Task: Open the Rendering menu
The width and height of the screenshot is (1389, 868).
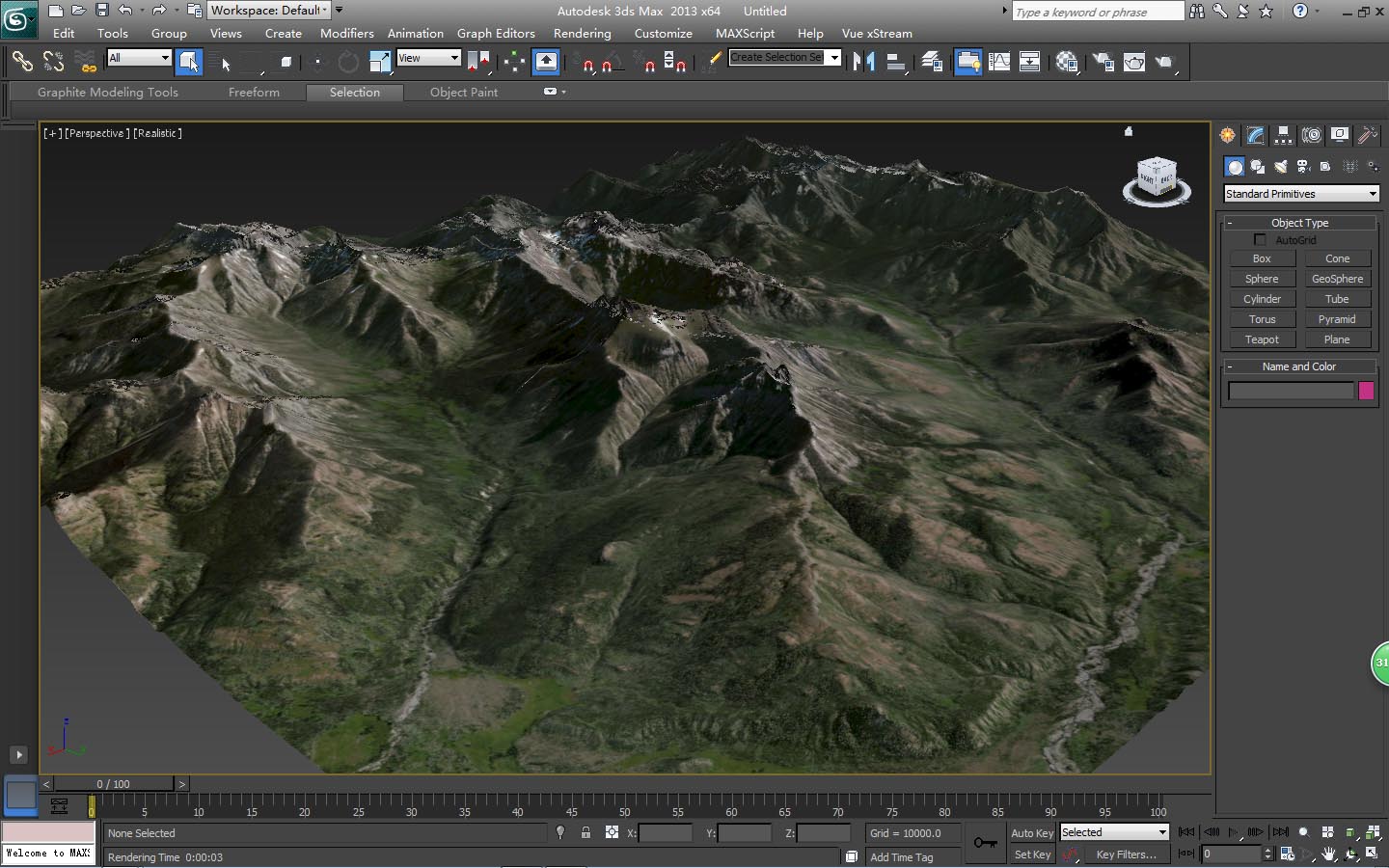Action: pos(582,34)
